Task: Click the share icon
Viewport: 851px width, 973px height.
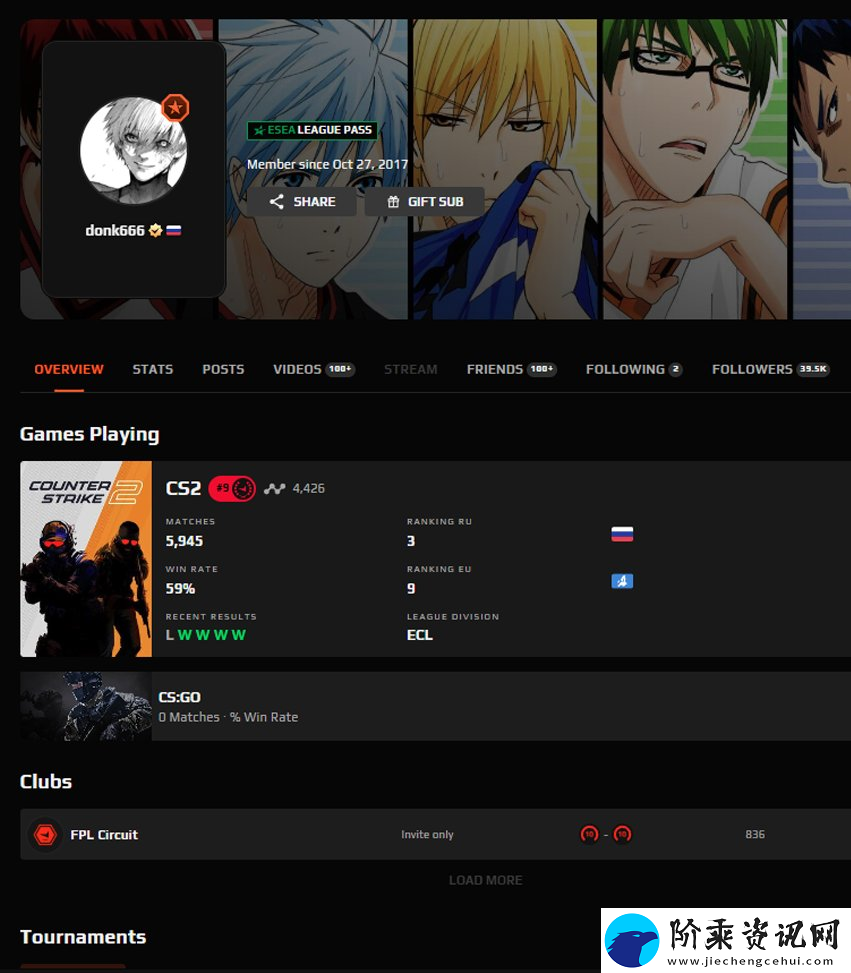Action: tap(277, 202)
